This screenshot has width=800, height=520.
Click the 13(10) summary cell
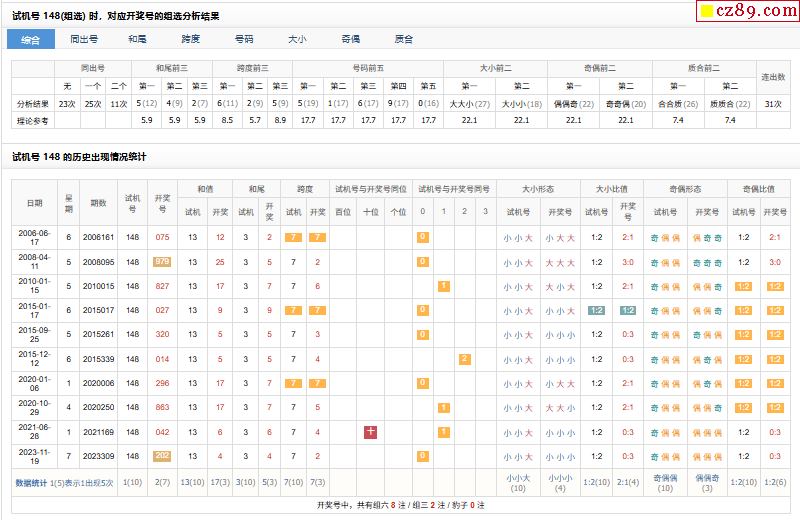coord(192,482)
